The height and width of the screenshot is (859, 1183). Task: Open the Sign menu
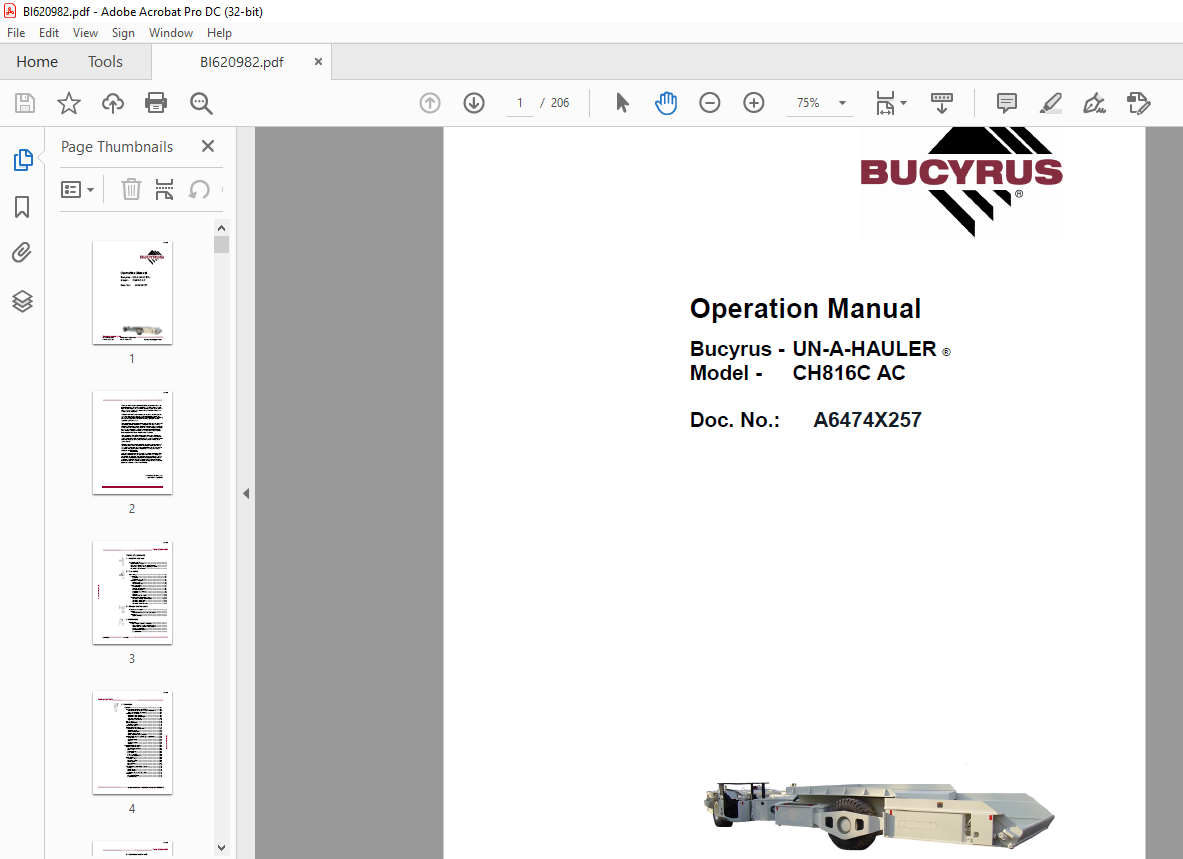click(123, 32)
